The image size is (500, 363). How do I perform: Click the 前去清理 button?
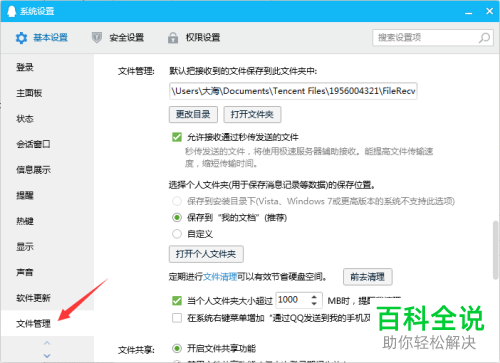pyautogui.click(x=368, y=277)
